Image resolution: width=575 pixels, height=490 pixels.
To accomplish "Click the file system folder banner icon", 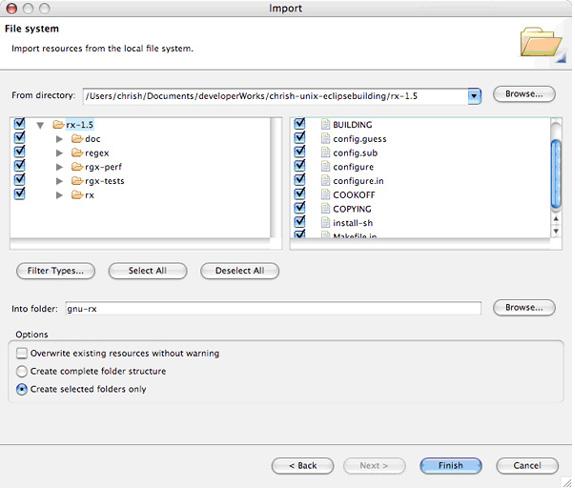I will [x=542, y=43].
